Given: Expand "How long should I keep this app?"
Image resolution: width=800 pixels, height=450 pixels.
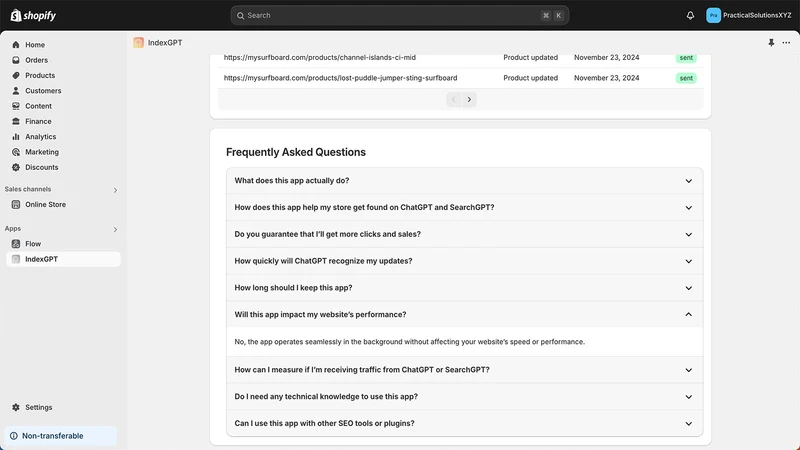Looking at the screenshot, I should coord(464,288).
